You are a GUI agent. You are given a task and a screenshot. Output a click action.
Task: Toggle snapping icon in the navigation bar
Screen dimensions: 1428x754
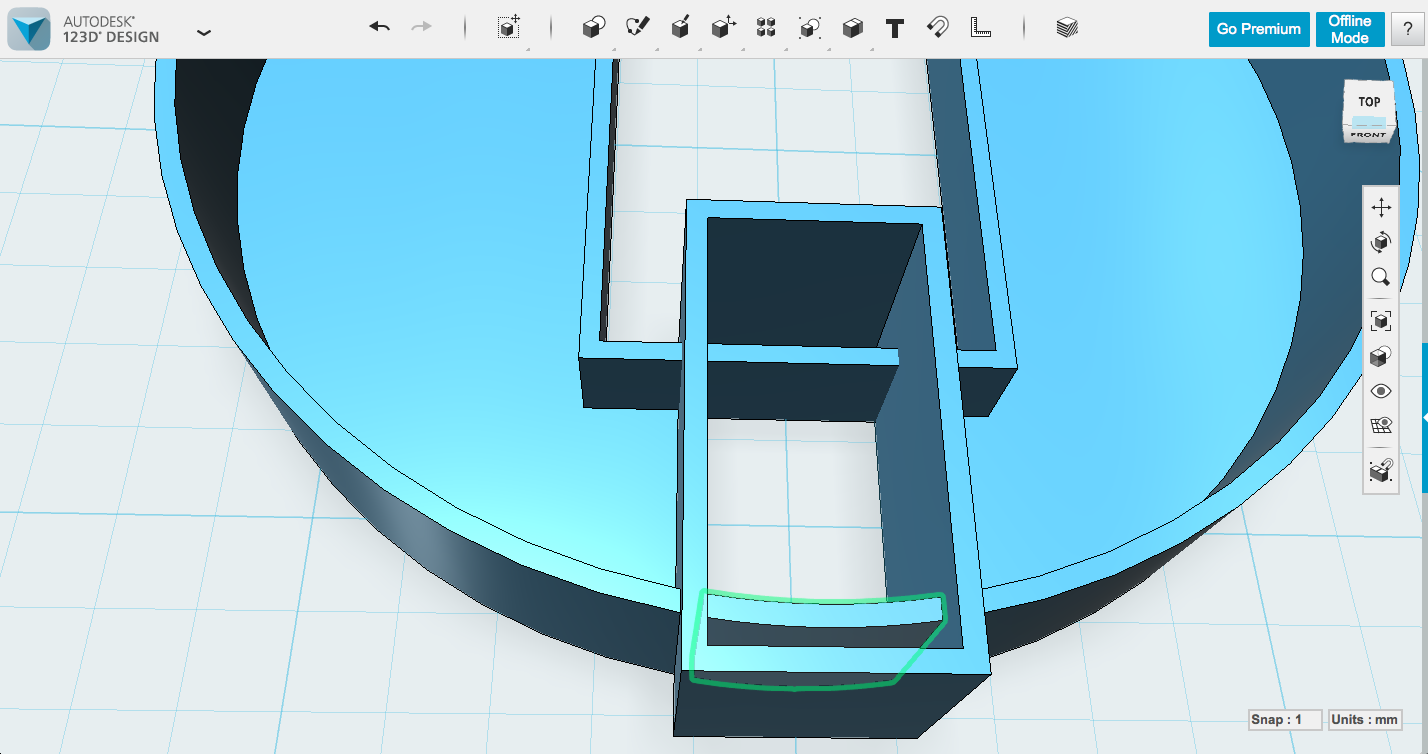[1381, 470]
